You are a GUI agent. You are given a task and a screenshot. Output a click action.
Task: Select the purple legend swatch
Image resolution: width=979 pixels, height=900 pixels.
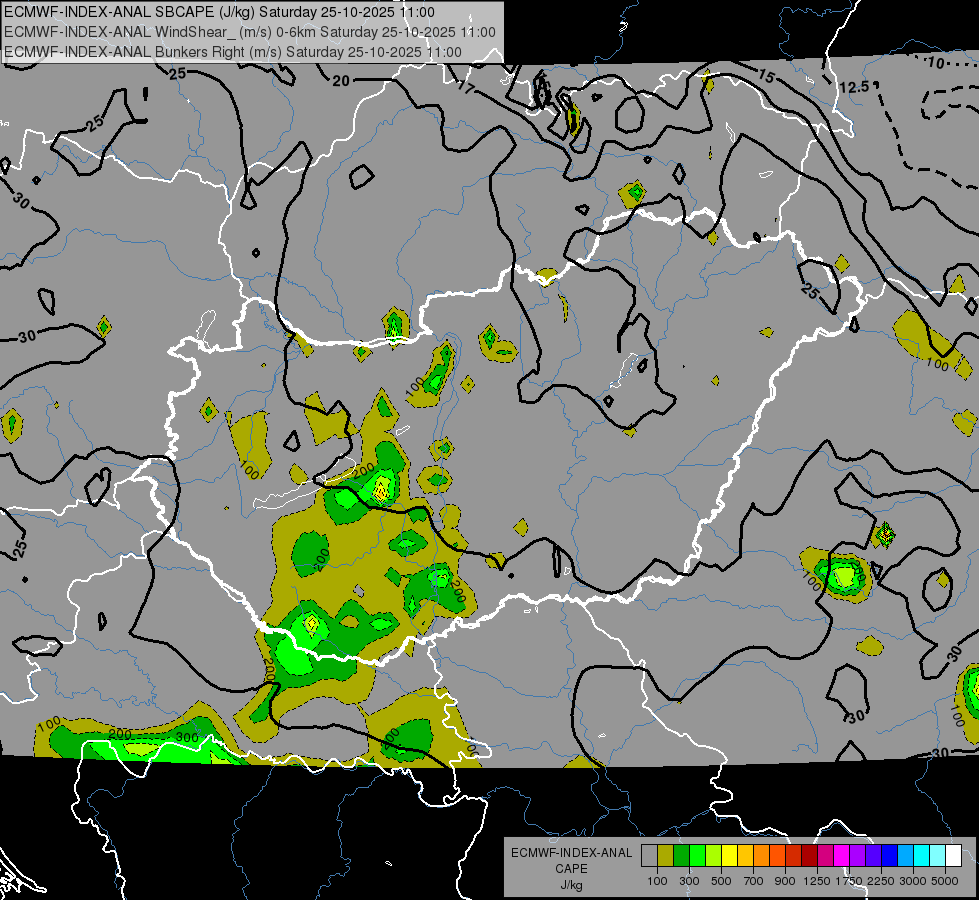(x=857, y=856)
